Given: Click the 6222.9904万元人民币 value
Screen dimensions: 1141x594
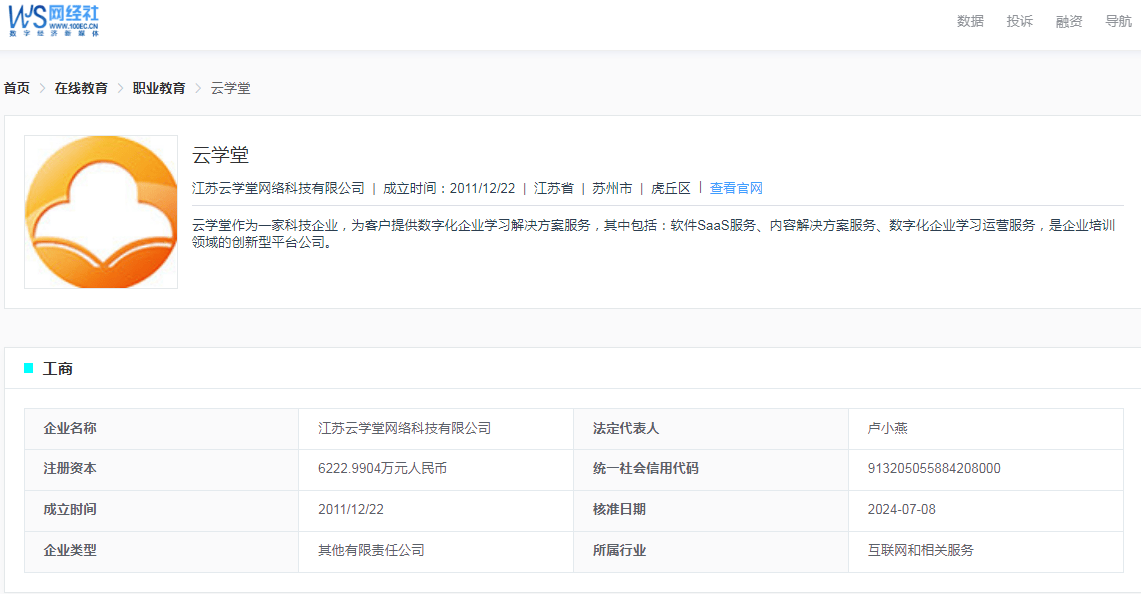Looking at the screenshot, I should pos(382,469).
